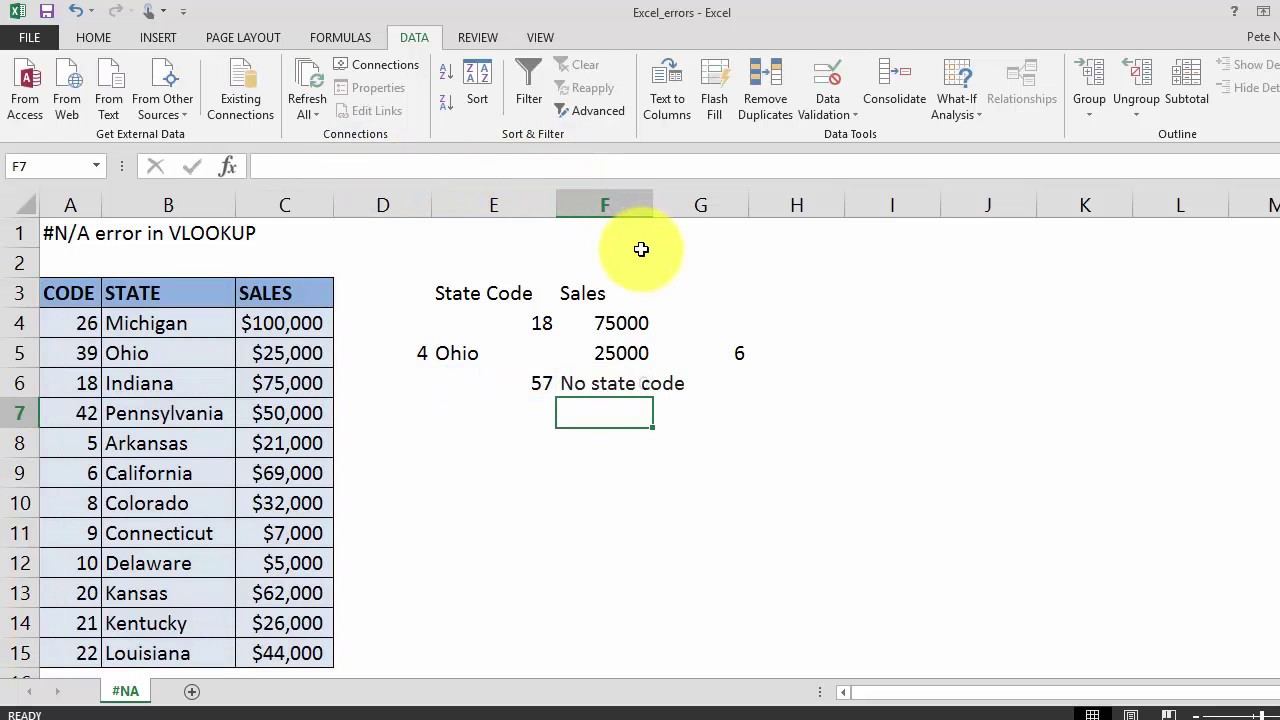Open the What-If Analysis dropdown

[956, 90]
